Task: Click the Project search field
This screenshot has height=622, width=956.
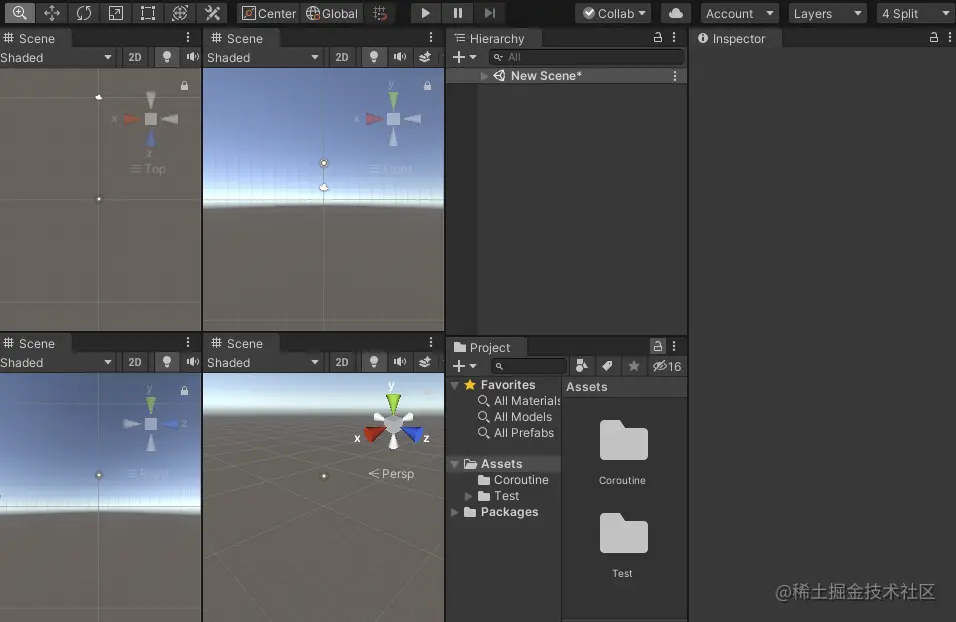Action: pos(529,366)
